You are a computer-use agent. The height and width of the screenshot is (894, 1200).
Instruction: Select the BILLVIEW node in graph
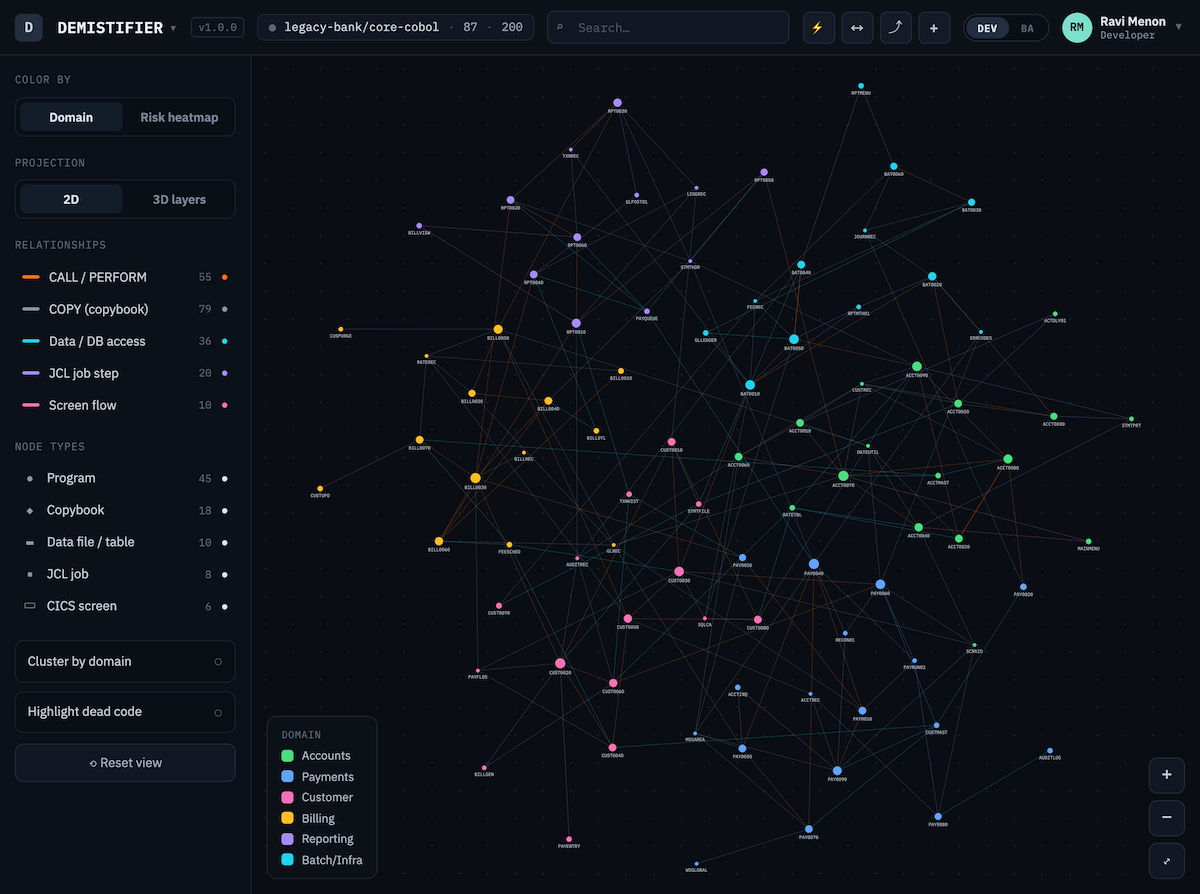[419, 226]
